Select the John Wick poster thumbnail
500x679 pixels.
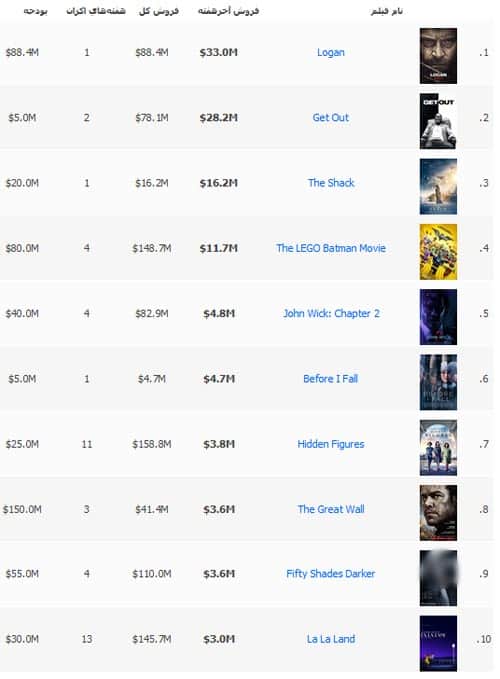pyautogui.click(x=438, y=317)
